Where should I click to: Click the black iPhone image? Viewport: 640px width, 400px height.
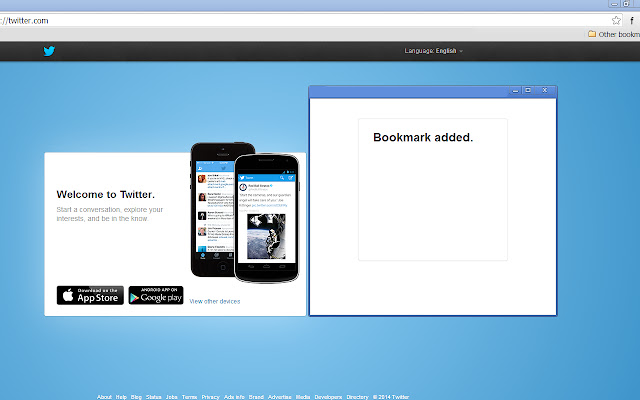point(212,209)
